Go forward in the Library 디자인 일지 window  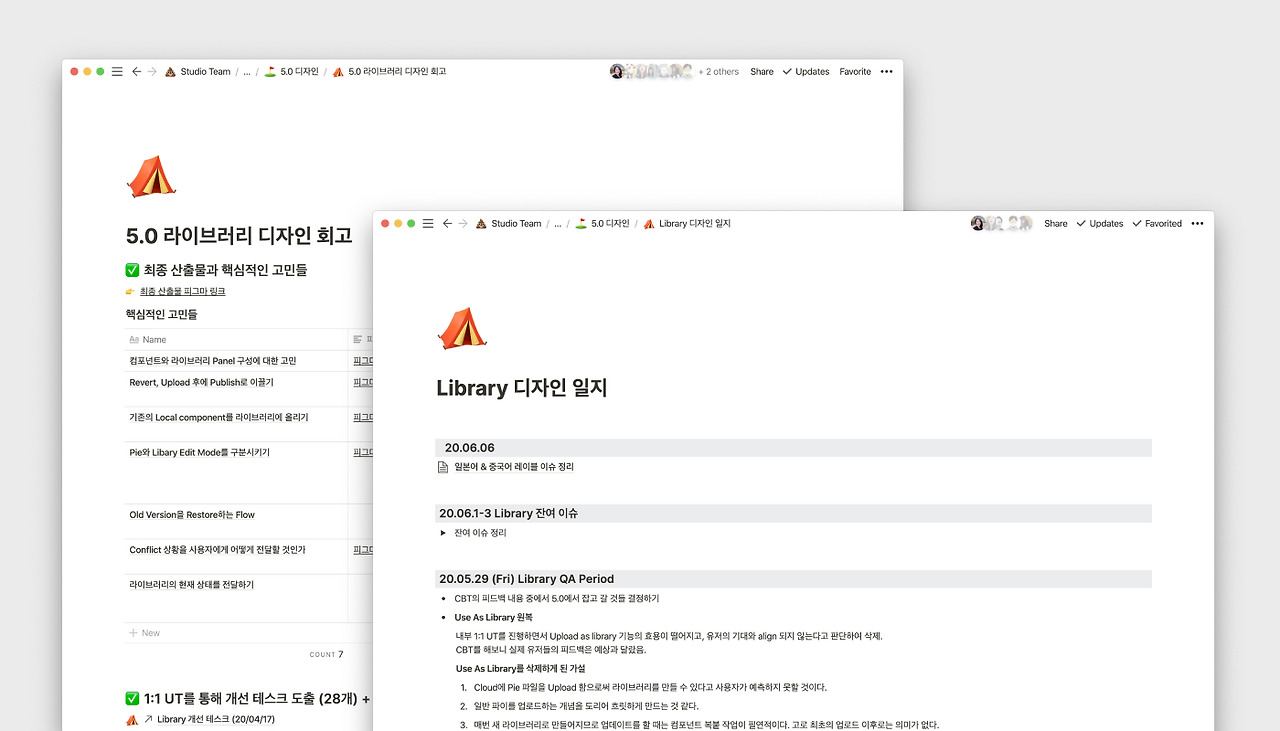463,224
